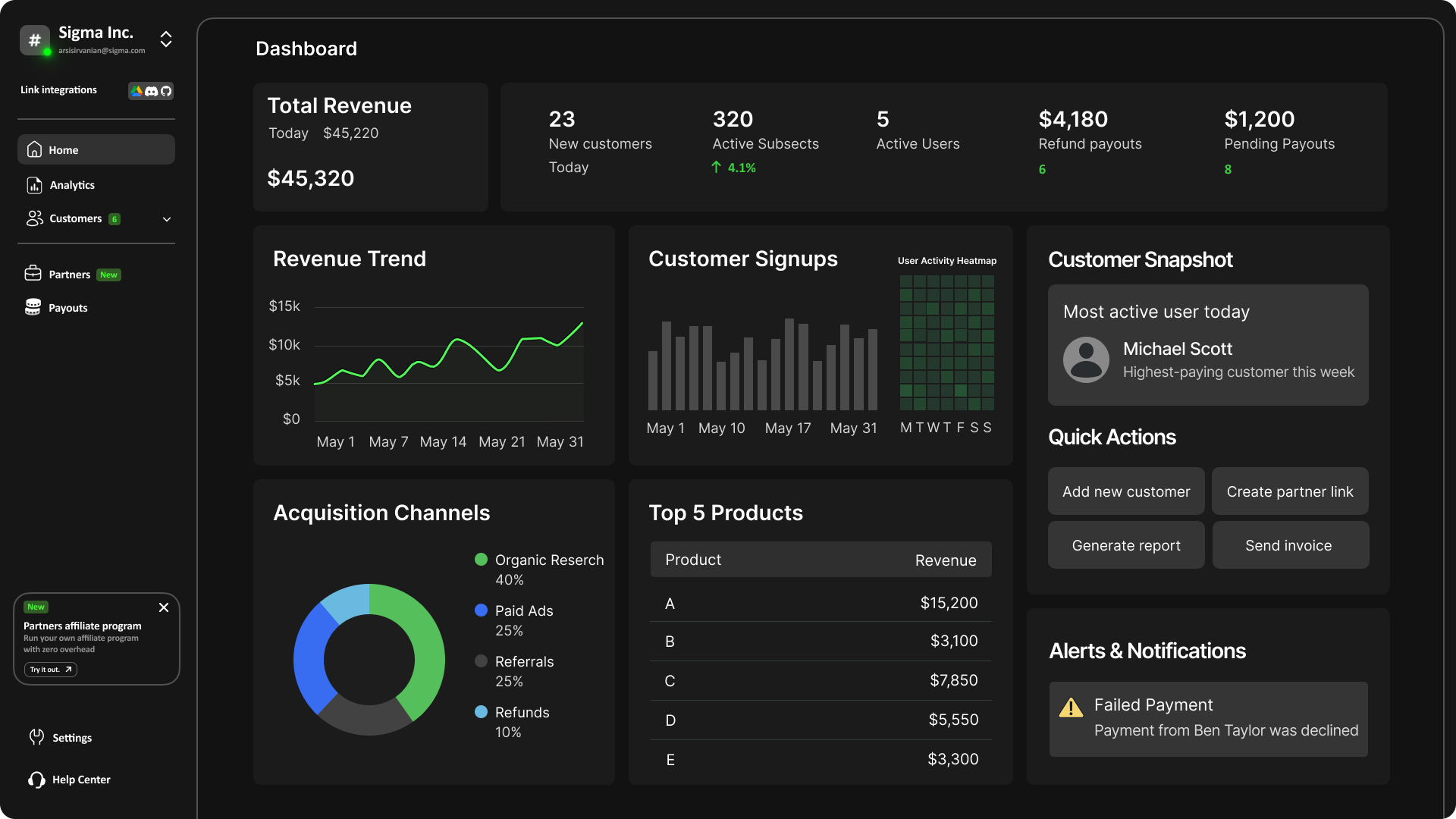This screenshot has width=1456, height=819.
Task: Dismiss the Partners affiliate program popup
Action: pyautogui.click(x=164, y=607)
